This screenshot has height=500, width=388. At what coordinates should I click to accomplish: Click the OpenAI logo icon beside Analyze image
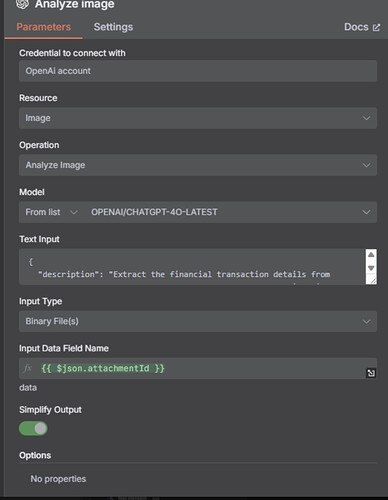pos(23,4)
